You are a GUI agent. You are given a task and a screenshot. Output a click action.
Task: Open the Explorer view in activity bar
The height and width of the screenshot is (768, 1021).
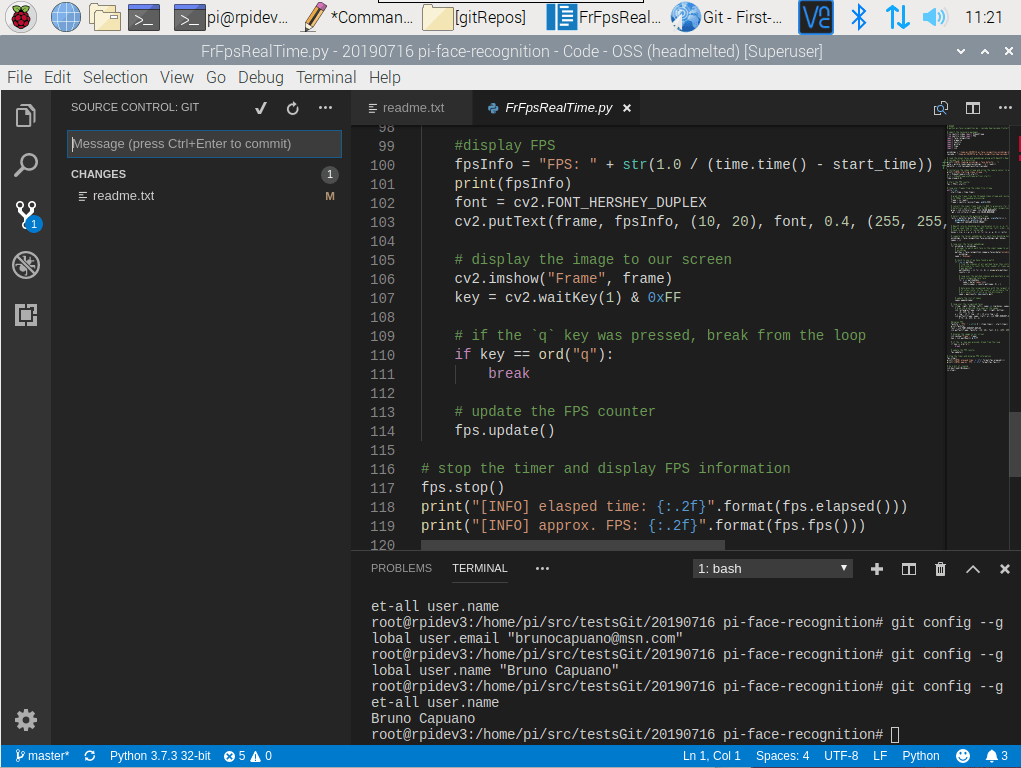tap(26, 116)
